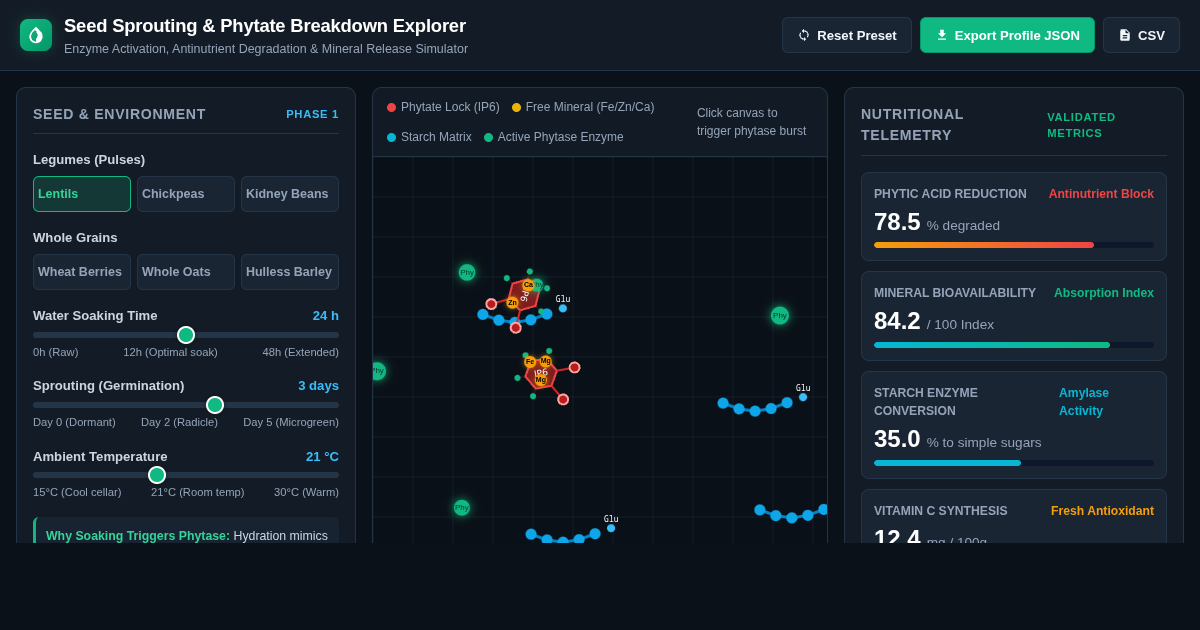Click the 24 h soaking value
Screen dimensions: 1200x630
[326, 315]
